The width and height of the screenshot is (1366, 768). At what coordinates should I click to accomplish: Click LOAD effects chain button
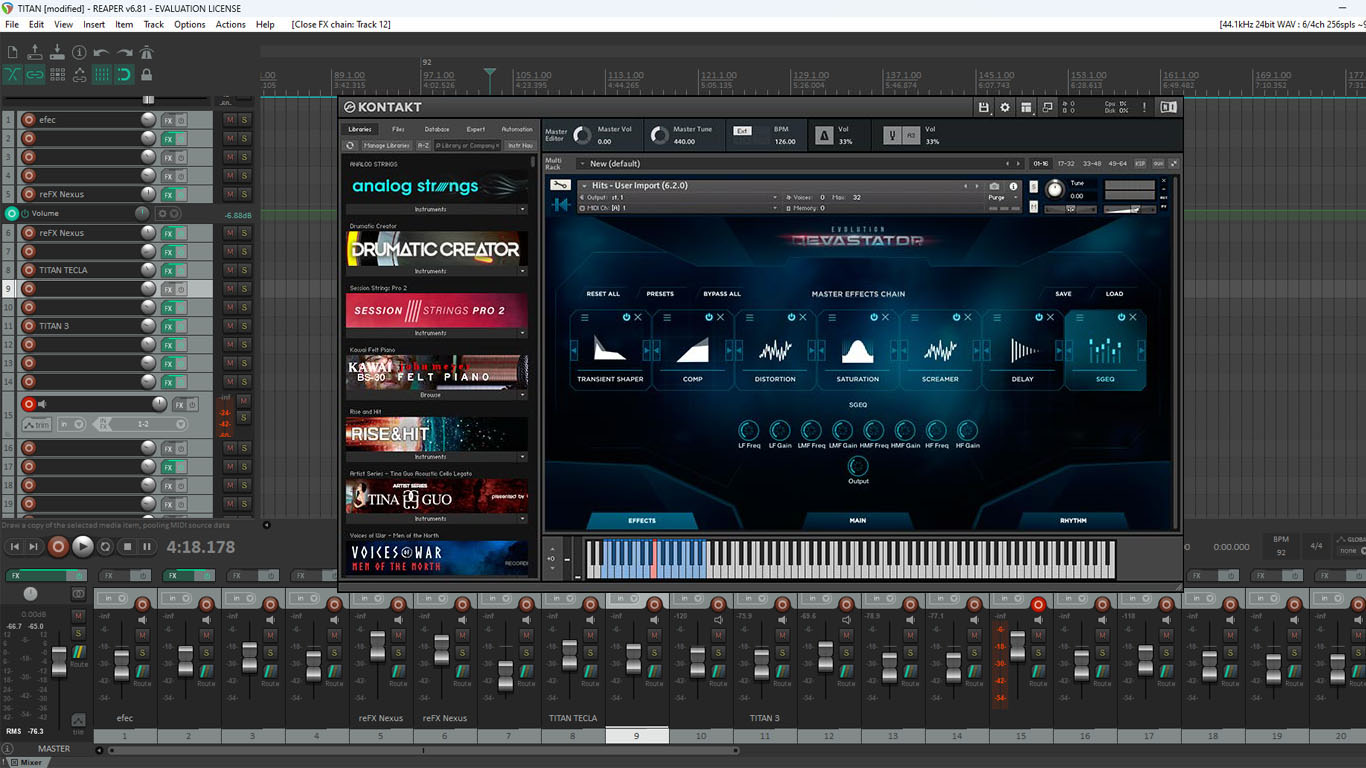click(x=1114, y=294)
